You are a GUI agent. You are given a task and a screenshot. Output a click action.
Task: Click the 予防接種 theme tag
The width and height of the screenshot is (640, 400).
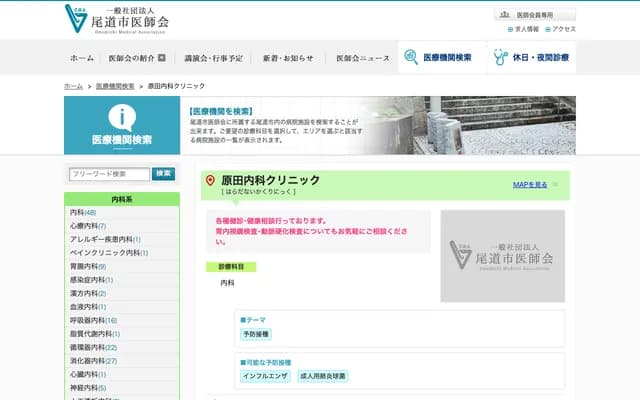[256, 334]
